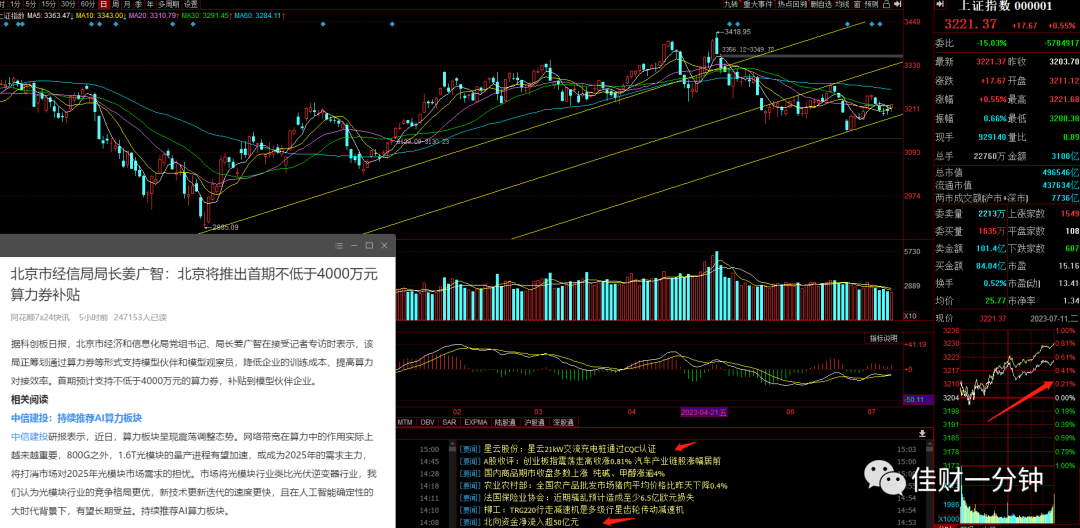Switch chart to 1分 period

15,4
